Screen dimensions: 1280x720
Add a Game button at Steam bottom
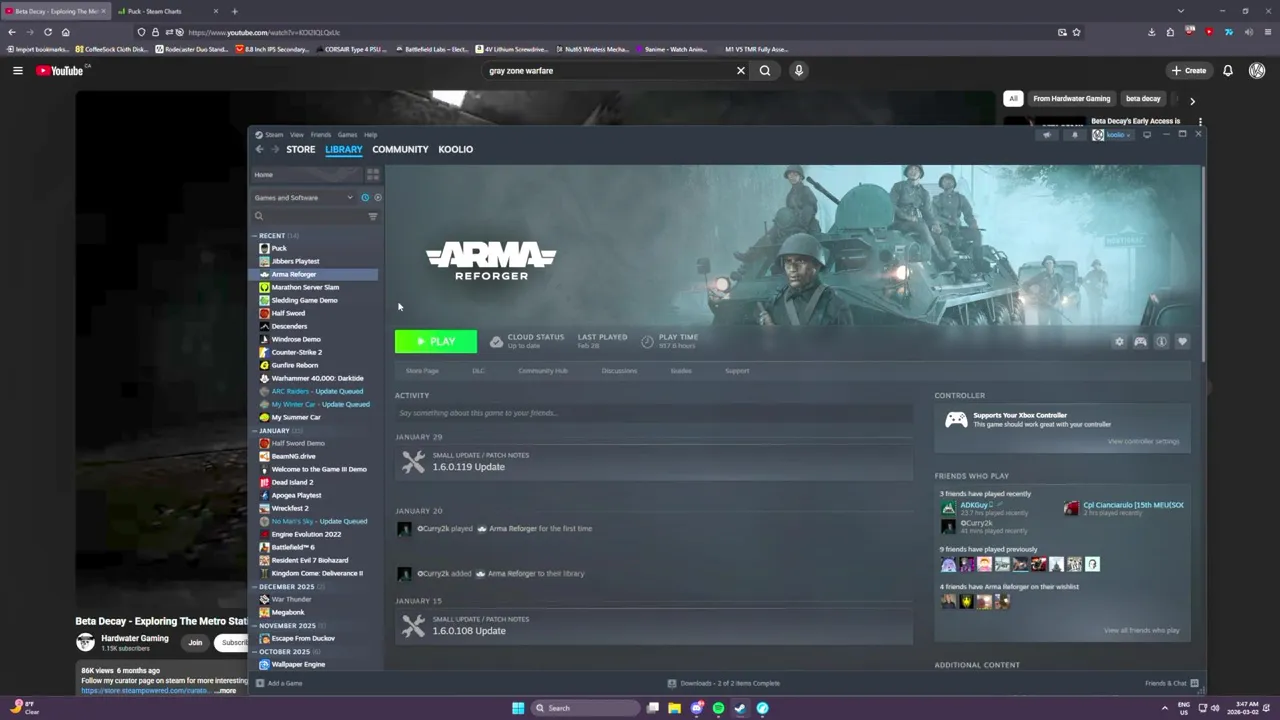pyautogui.click(x=280, y=683)
